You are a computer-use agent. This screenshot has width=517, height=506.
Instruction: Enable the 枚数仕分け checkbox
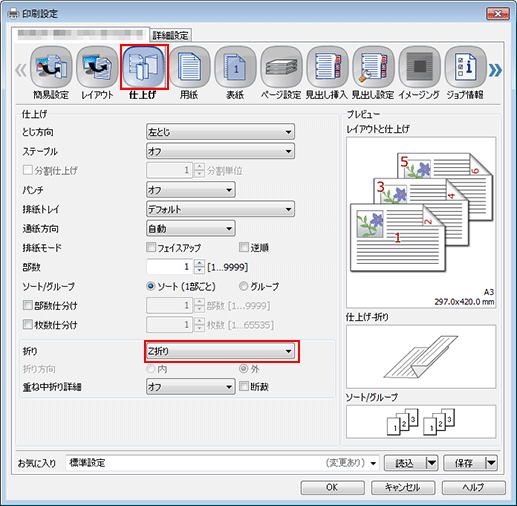[x=27, y=324]
